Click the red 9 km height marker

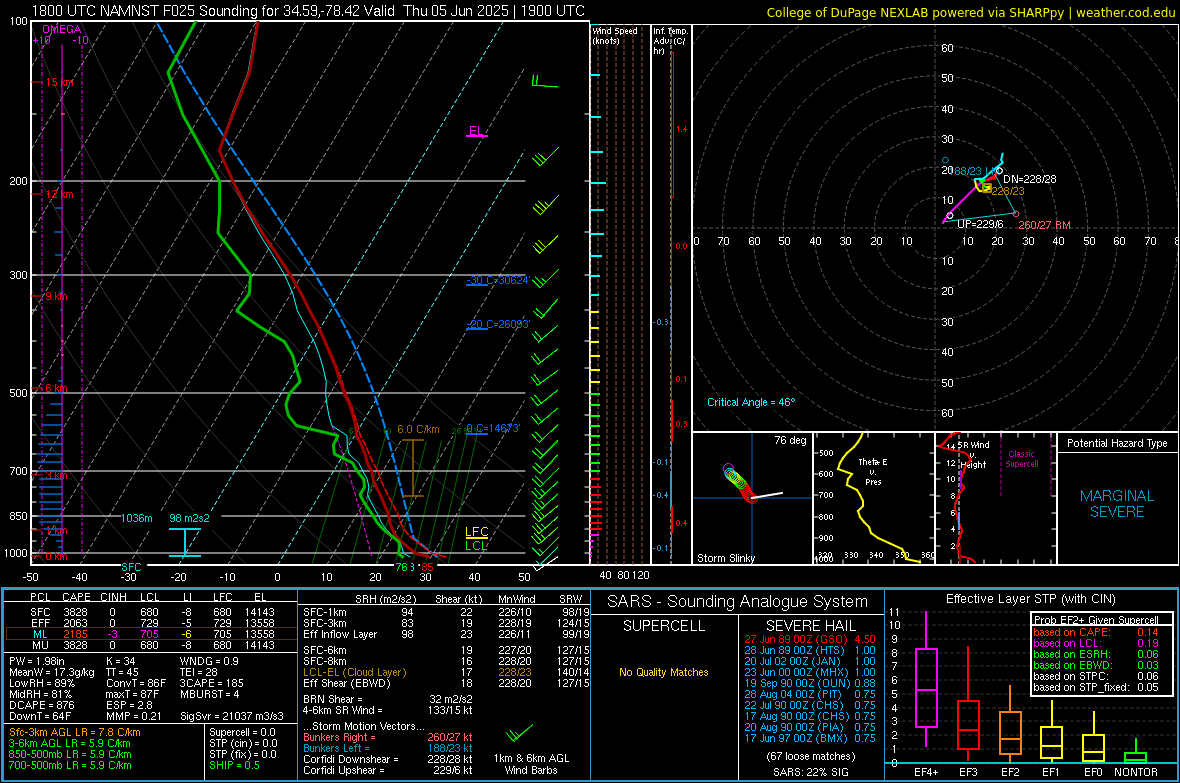55,296
